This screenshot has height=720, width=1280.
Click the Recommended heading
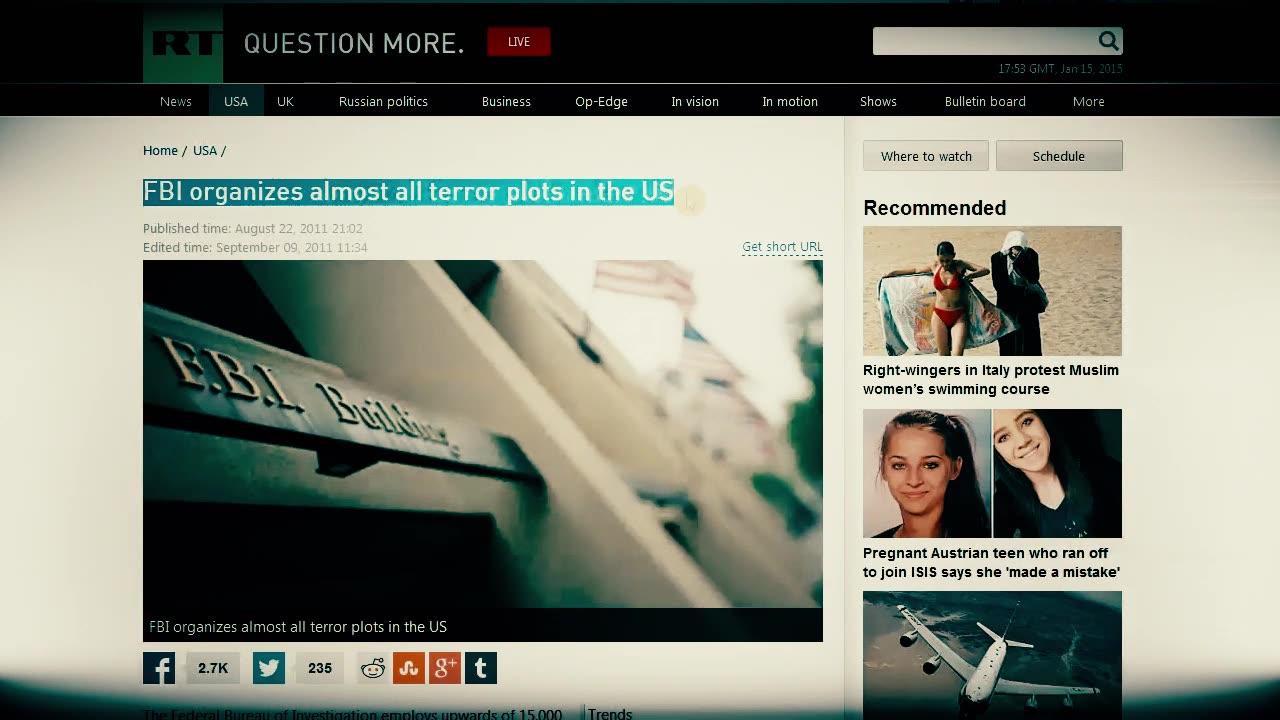pyautogui.click(x=935, y=208)
